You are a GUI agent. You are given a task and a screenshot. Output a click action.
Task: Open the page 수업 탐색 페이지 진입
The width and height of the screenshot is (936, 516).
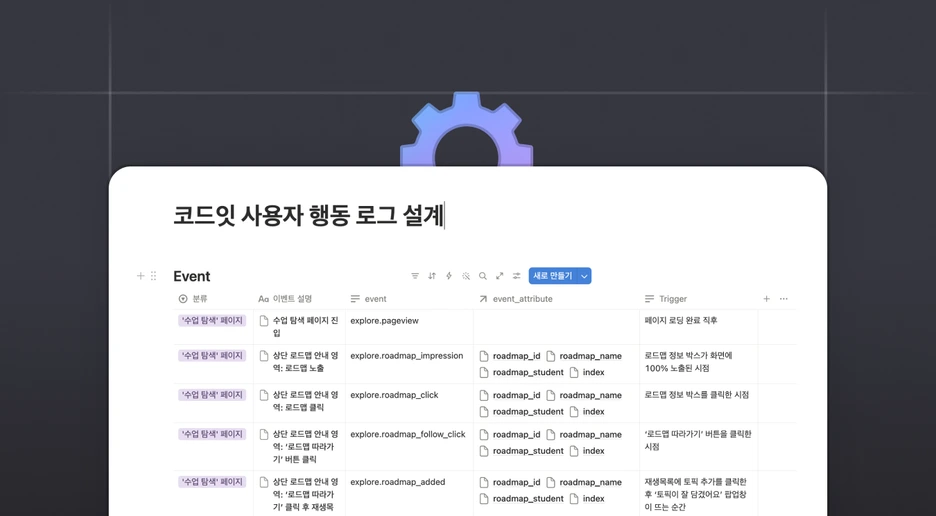point(305,327)
